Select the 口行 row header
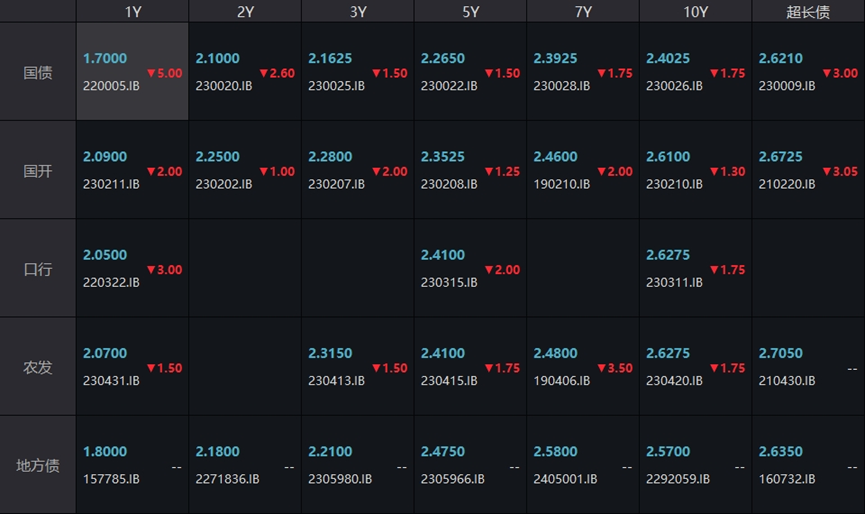 click(38, 269)
